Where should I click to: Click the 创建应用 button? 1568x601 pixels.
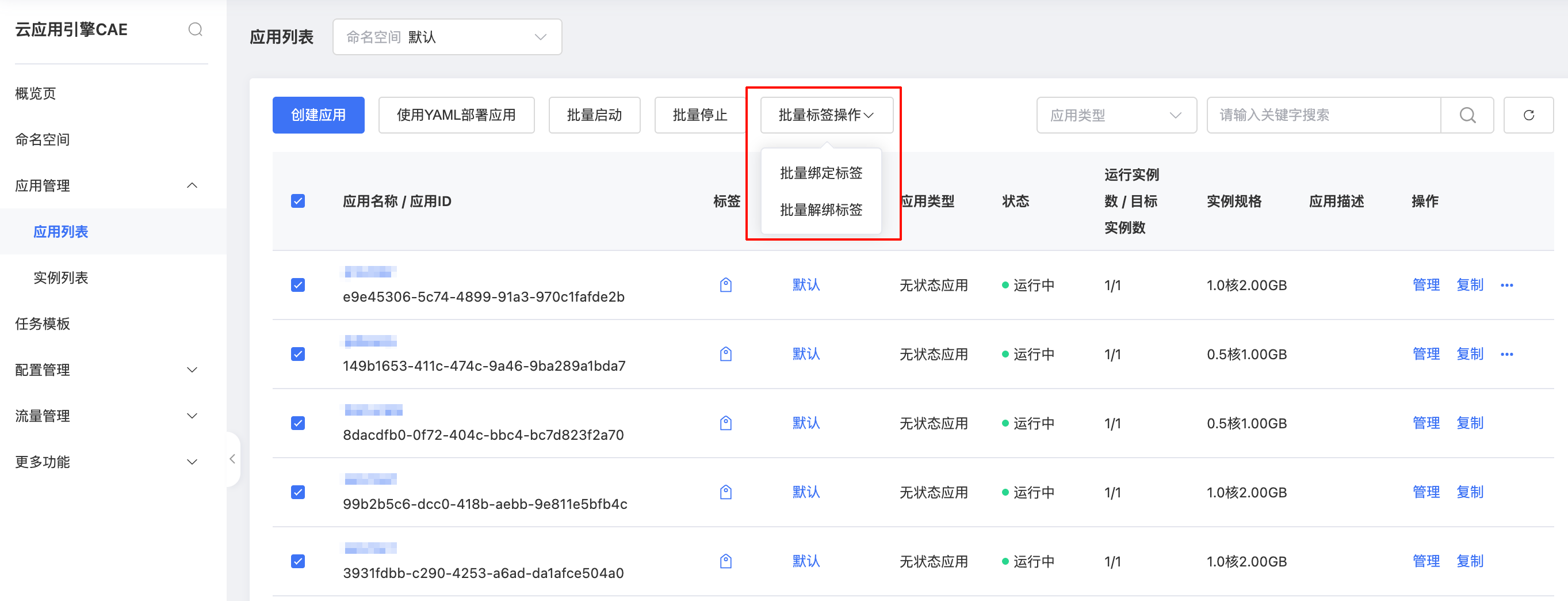318,115
